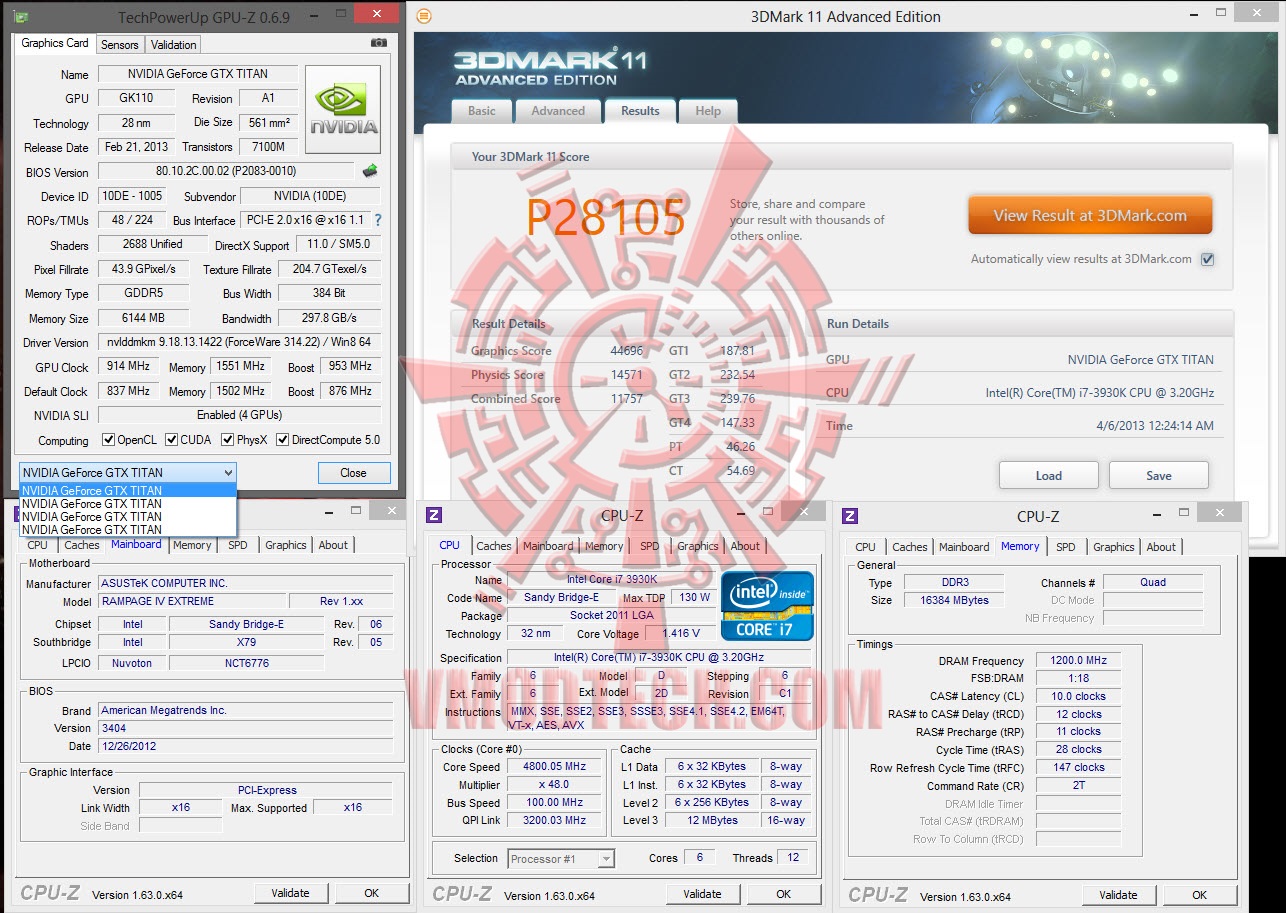Click the View Result at 3DMark.com button
Screen dimensions: 1286x913
tap(1090, 215)
